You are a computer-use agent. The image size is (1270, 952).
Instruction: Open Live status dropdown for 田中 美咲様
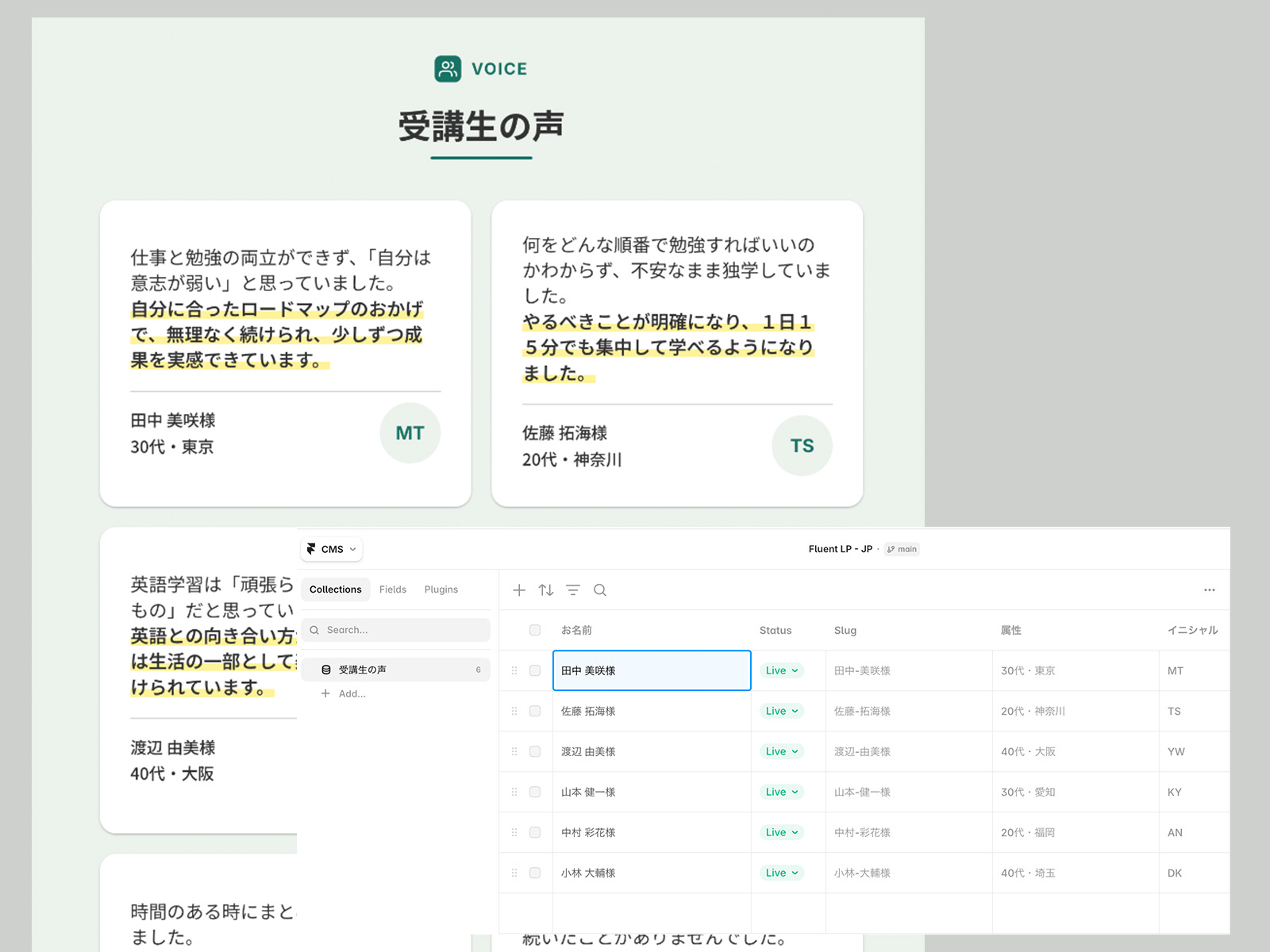click(x=782, y=670)
